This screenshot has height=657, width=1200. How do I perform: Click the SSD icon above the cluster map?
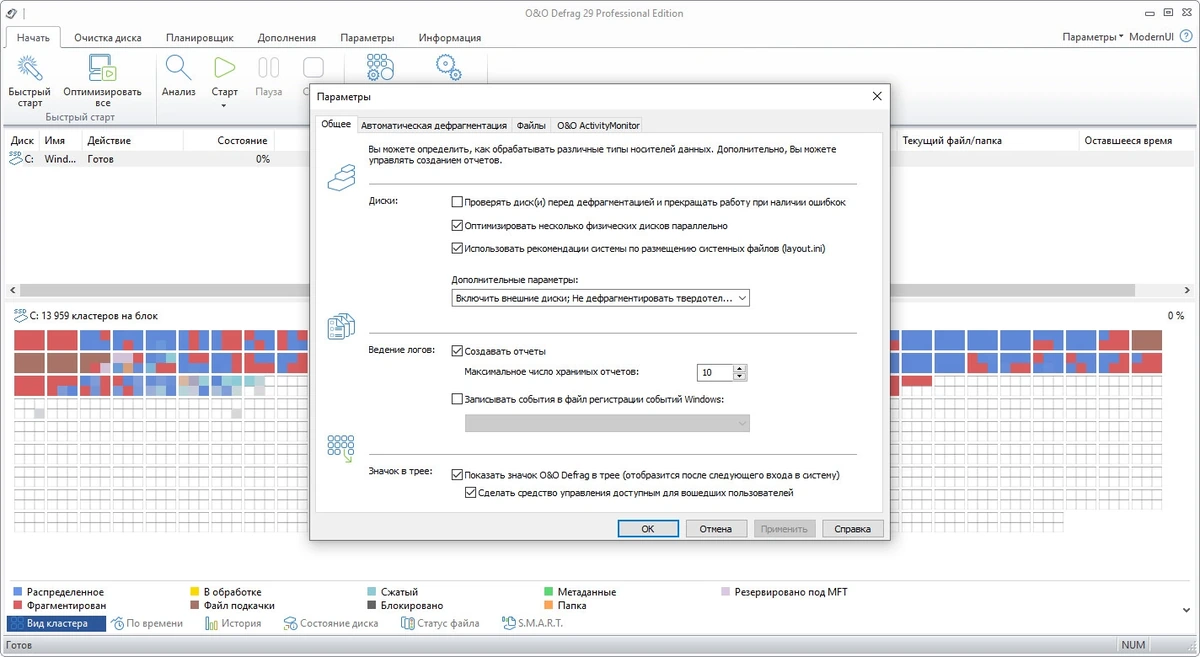pyautogui.click(x=19, y=315)
